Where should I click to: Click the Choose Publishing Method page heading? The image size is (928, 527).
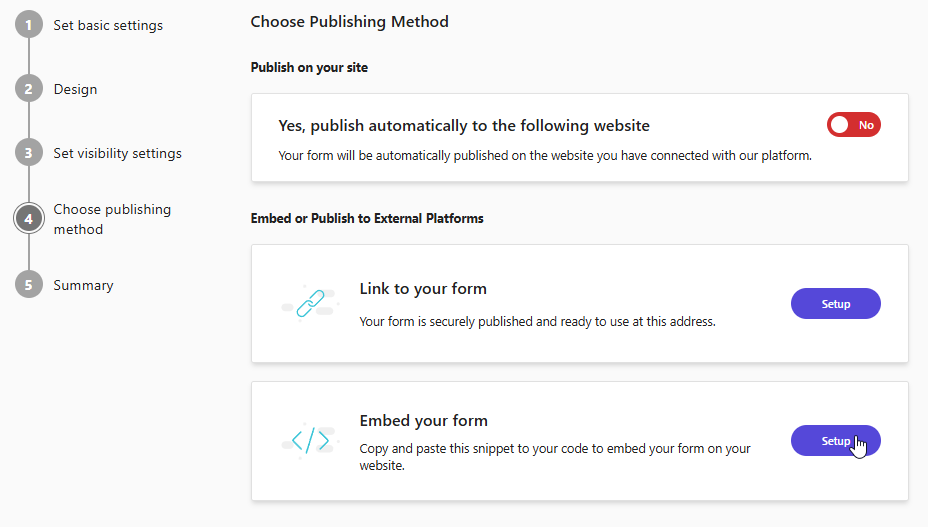coord(349,21)
